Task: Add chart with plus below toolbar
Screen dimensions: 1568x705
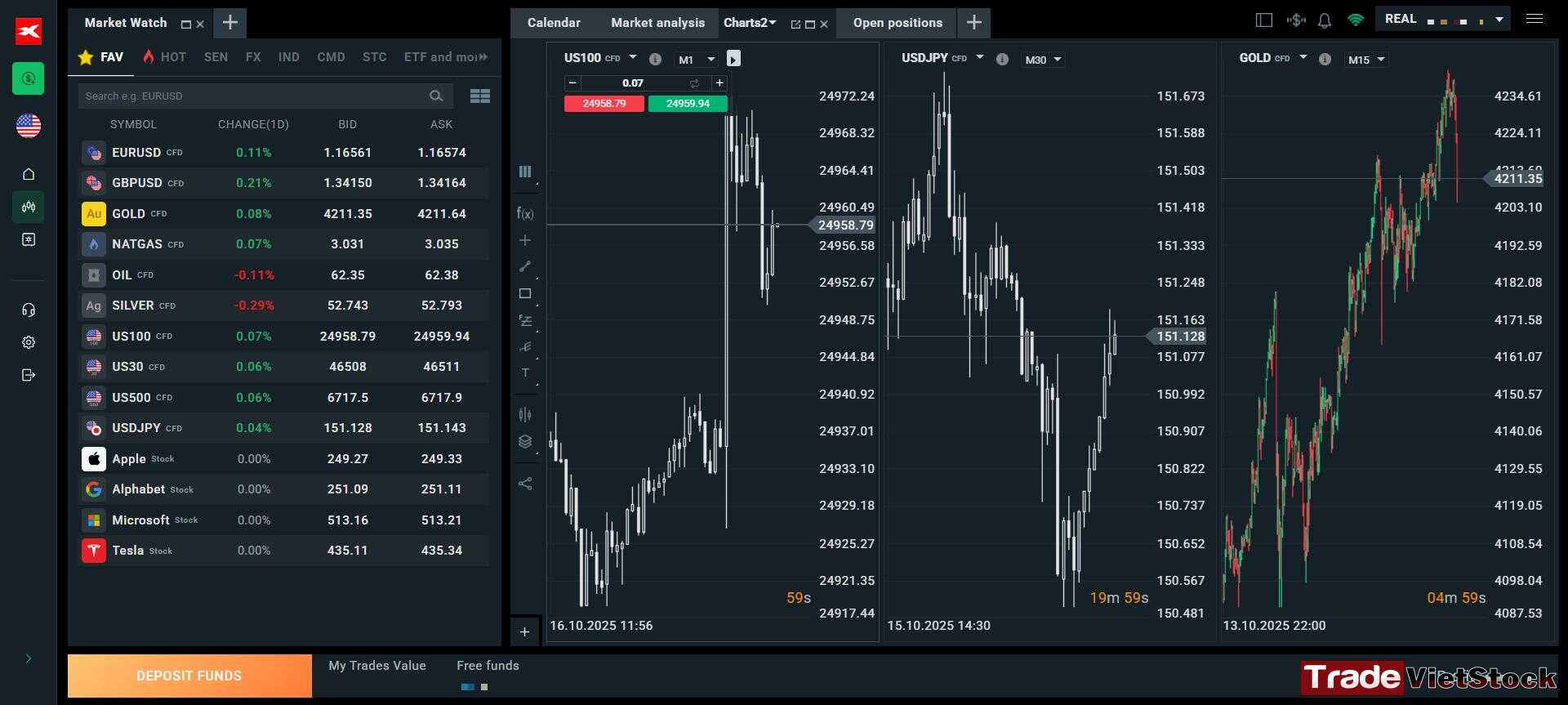Action: [x=525, y=631]
